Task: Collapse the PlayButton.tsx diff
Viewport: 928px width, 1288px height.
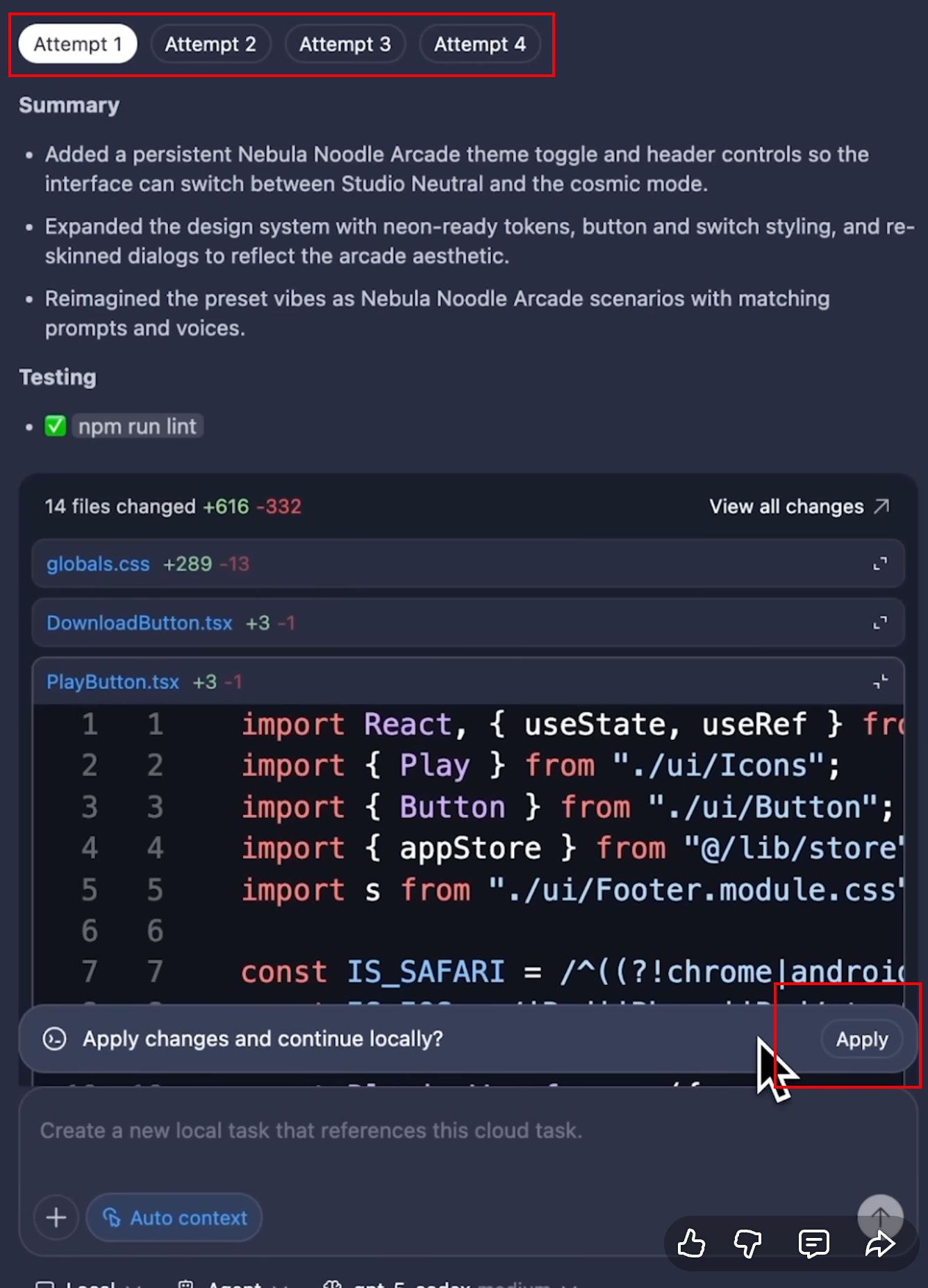Action: [879, 682]
